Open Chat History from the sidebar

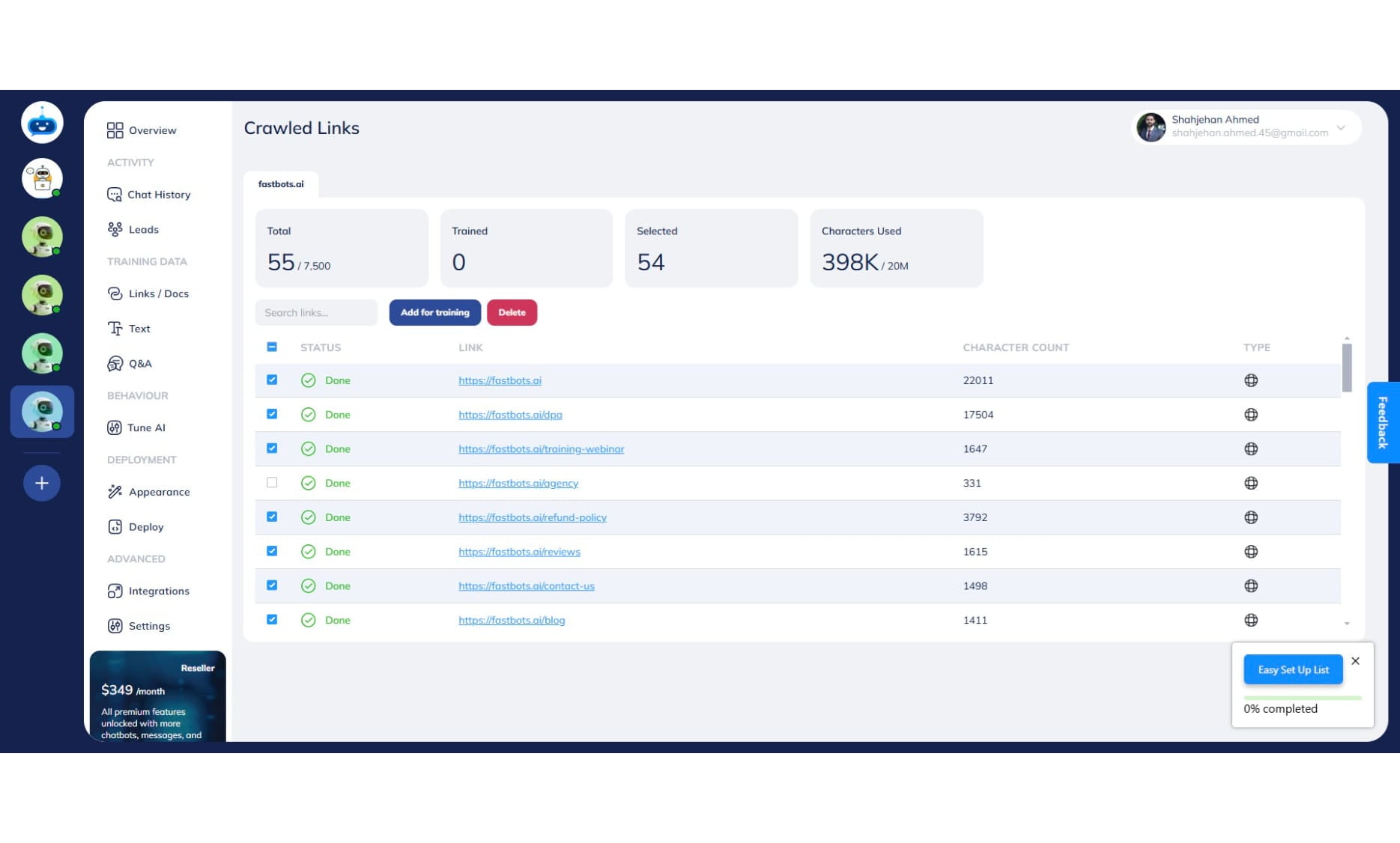point(158,194)
